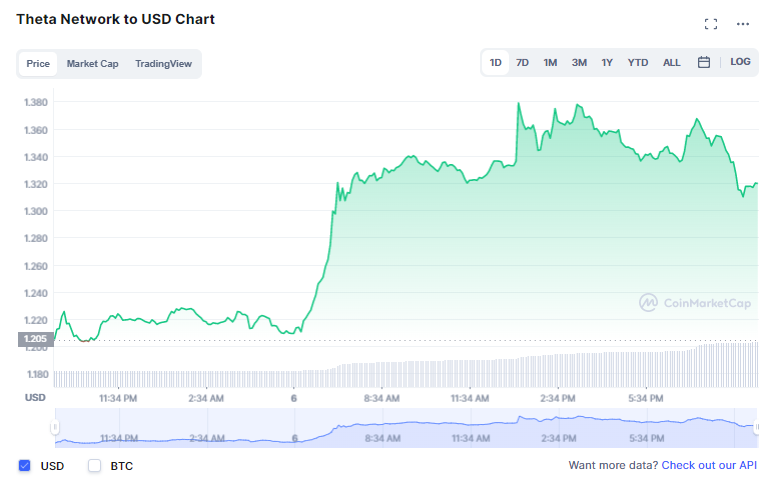Click the 1.380 y-axis label
780x486 pixels.
pos(36,102)
